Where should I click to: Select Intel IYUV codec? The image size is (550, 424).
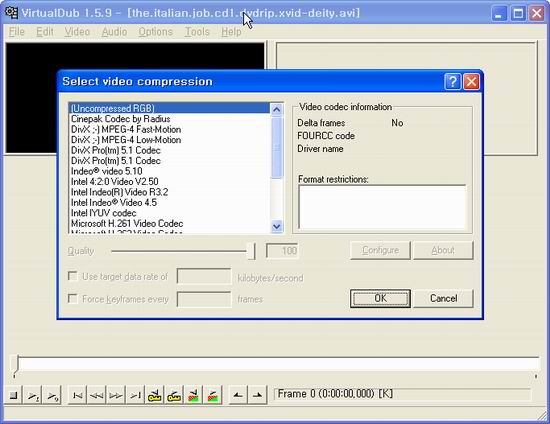(170, 213)
